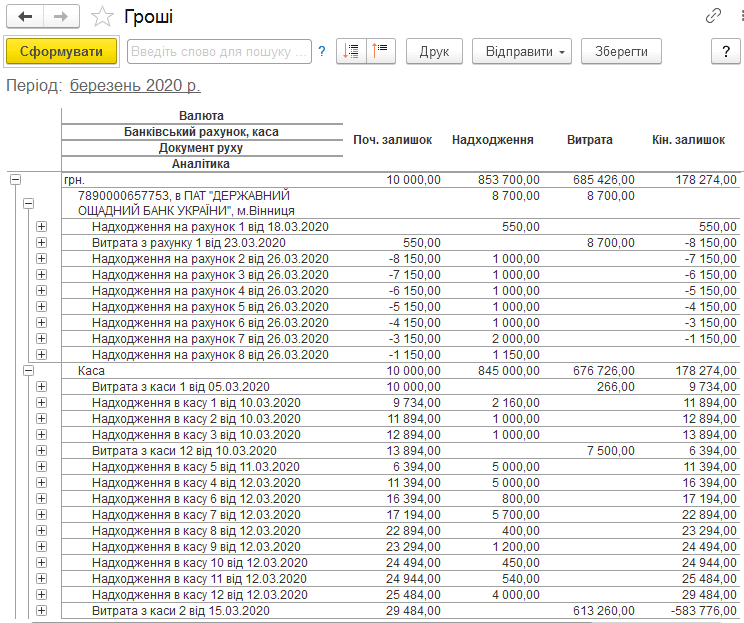Select expense cell 7 500,00
Screen dimensions: 744x623
(611, 451)
